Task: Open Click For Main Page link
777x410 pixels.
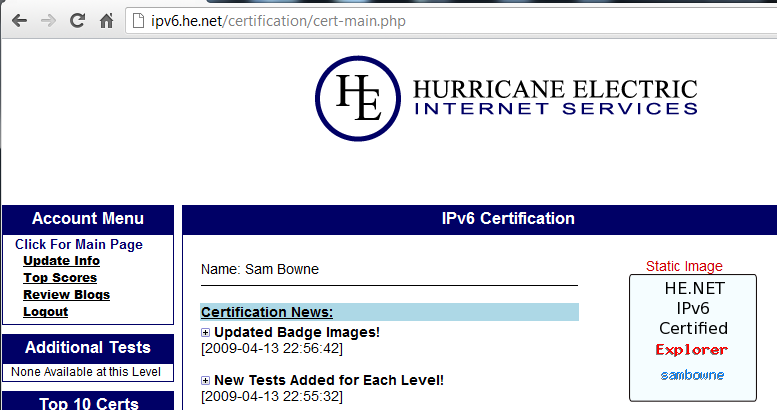Action: tap(79, 244)
